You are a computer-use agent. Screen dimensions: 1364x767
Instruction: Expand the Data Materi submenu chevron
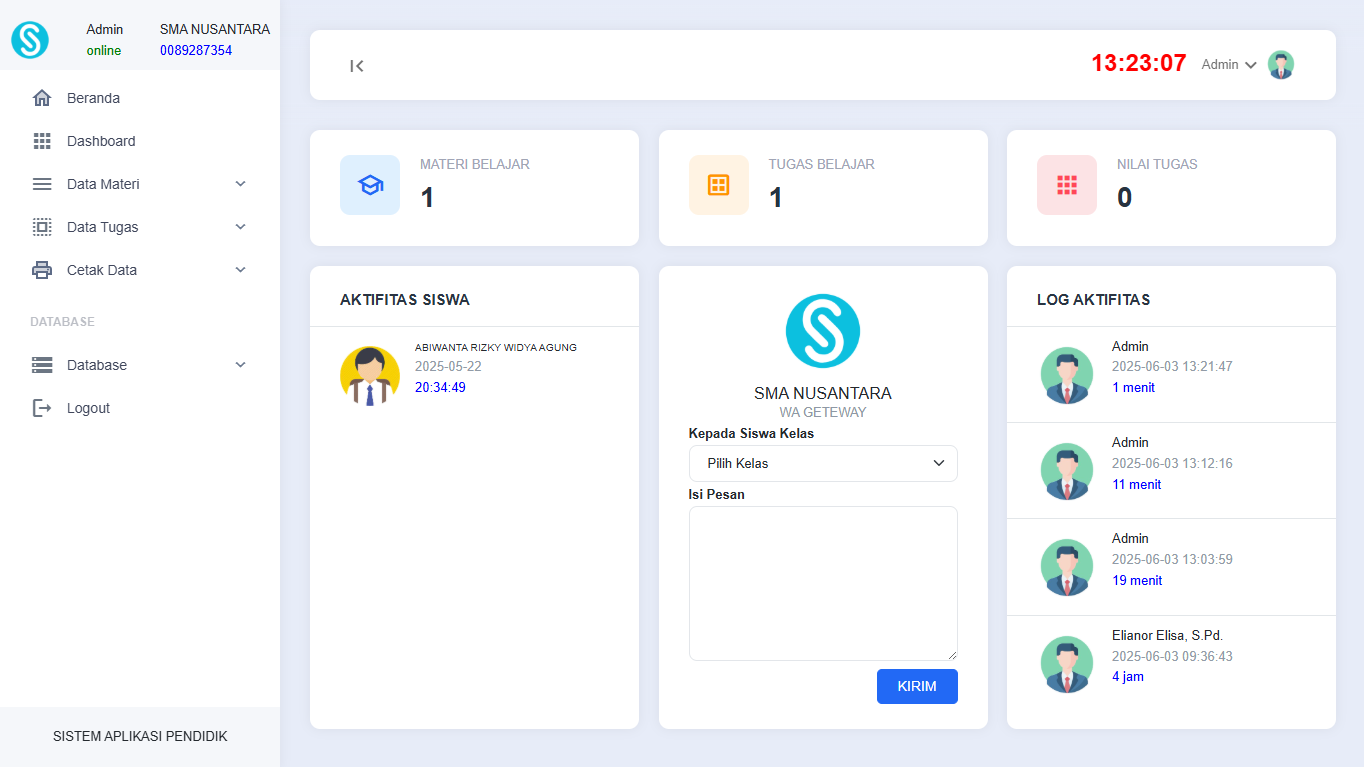[x=240, y=184]
